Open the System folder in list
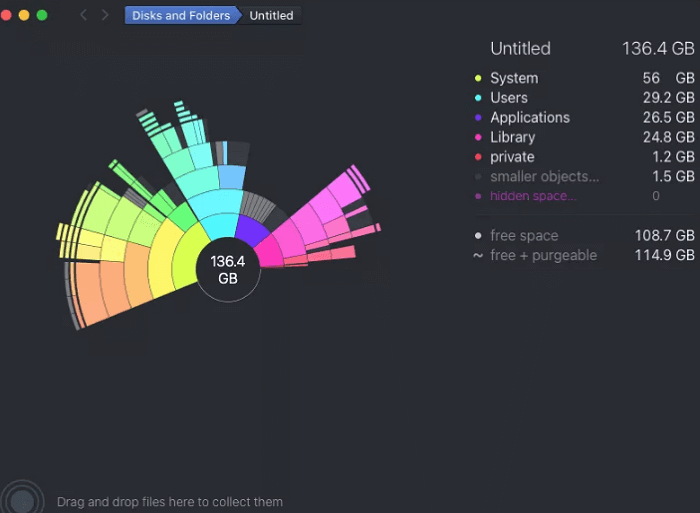The image size is (700, 513). (x=514, y=78)
